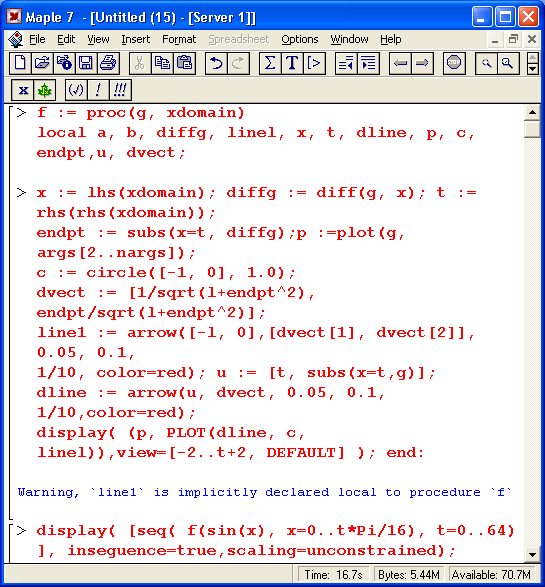
Task: Stop the computation with the STOP icon
Action: coord(454,63)
